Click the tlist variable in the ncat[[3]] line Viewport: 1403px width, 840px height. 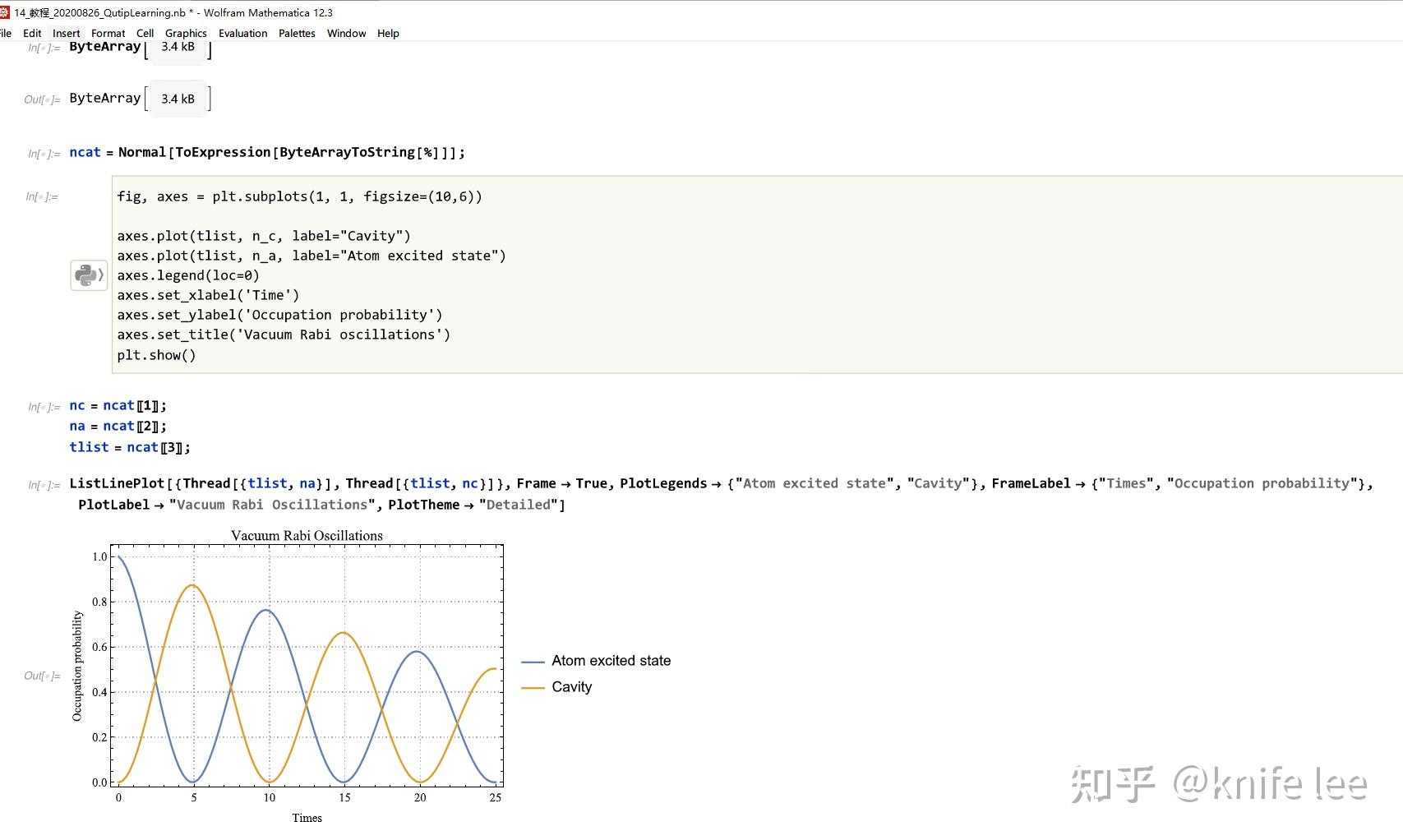click(89, 447)
